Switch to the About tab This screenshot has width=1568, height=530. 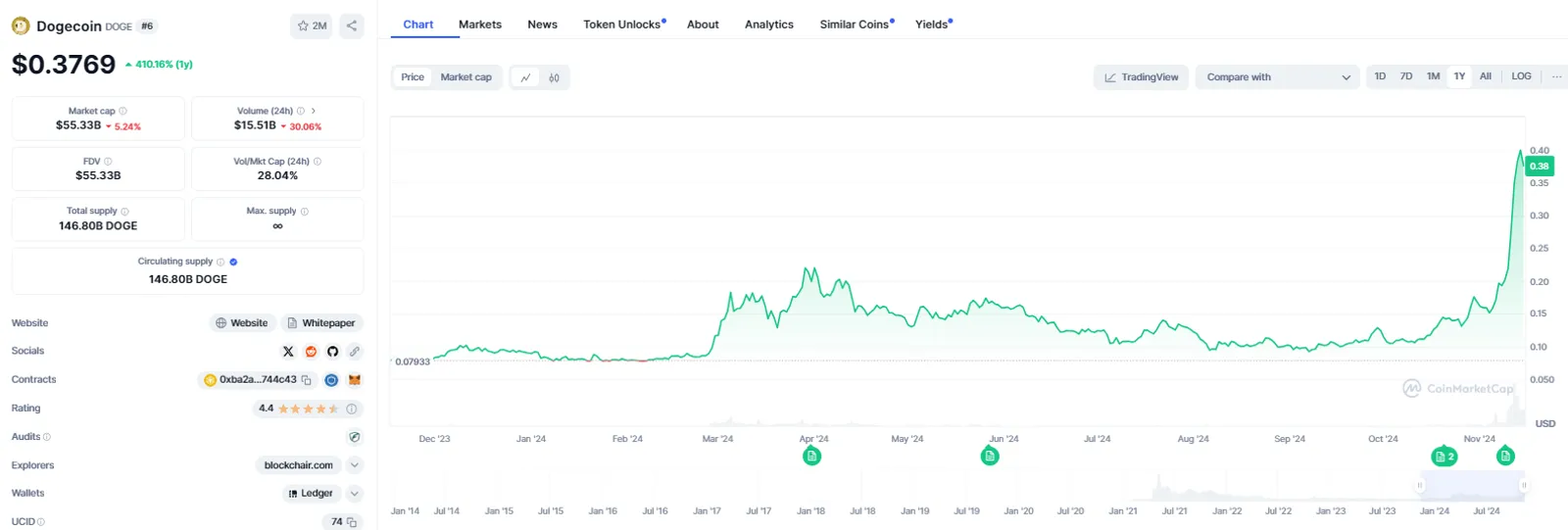click(703, 24)
